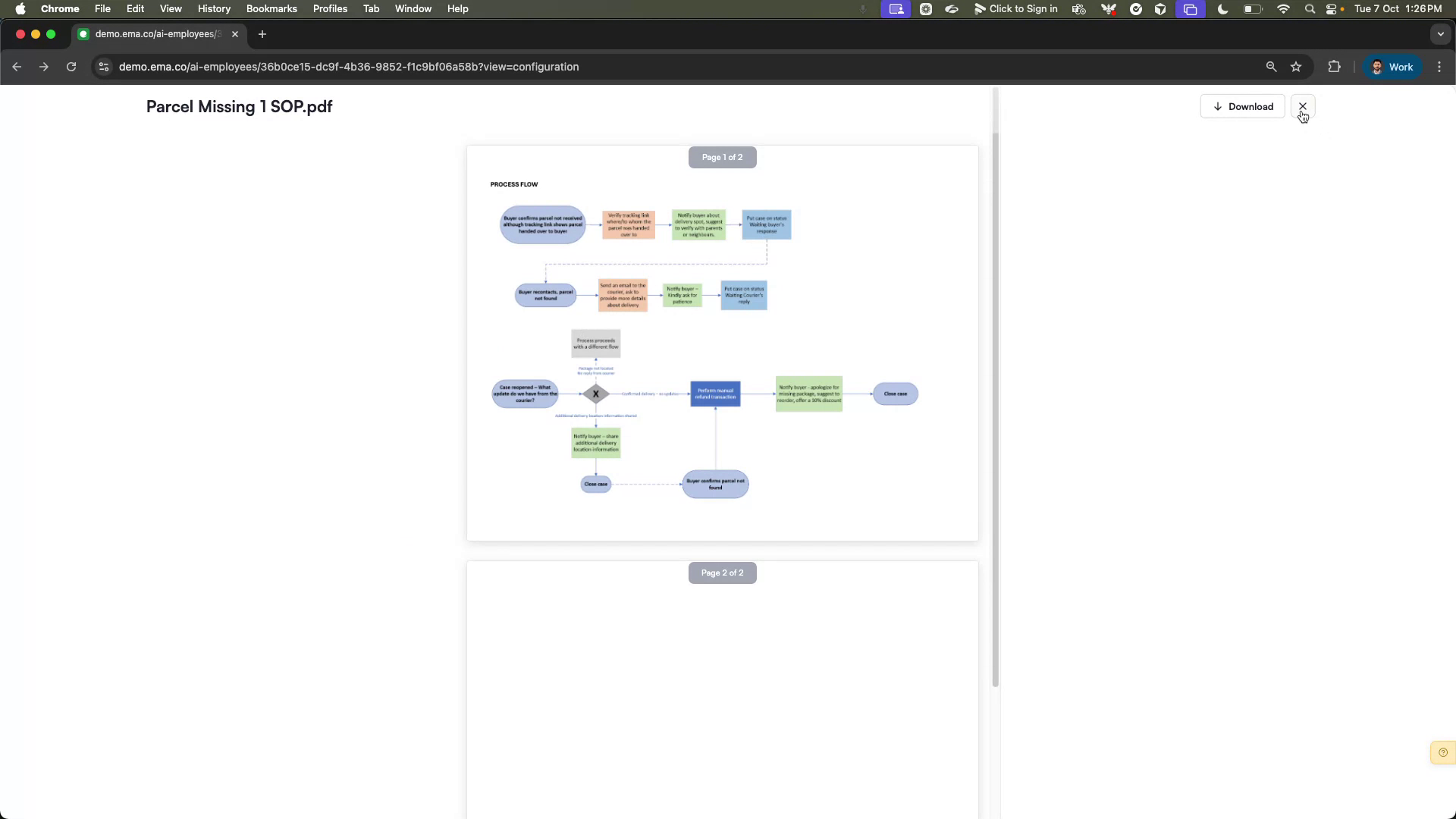Click the Work profile chip
The height and width of the screenshot is (819, 1456).
click(1392, 67)
